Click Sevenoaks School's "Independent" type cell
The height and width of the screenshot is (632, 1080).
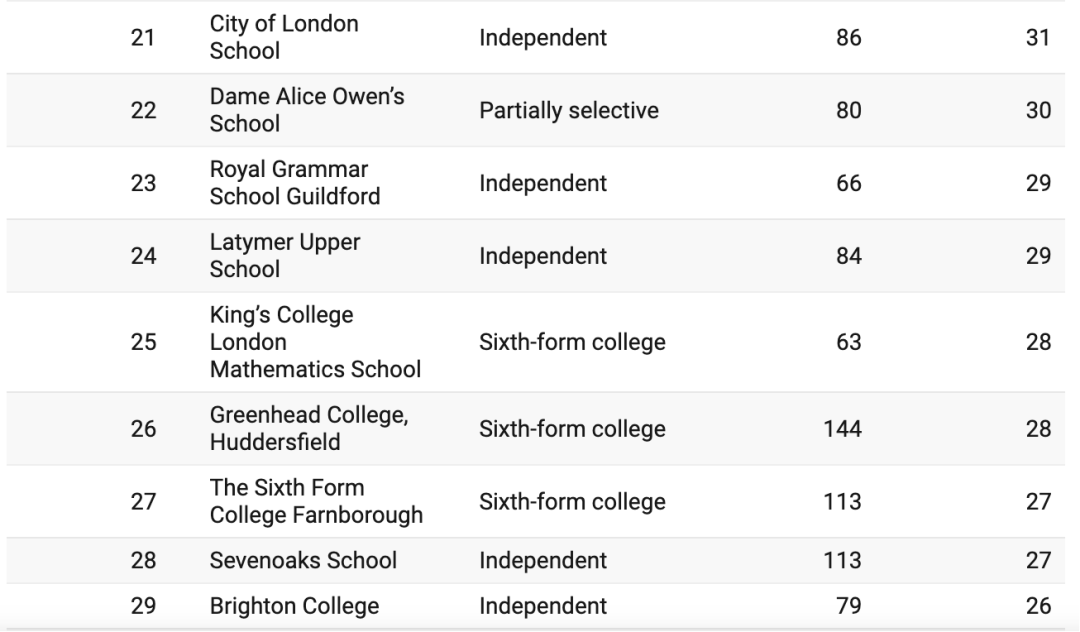(542, 561)
